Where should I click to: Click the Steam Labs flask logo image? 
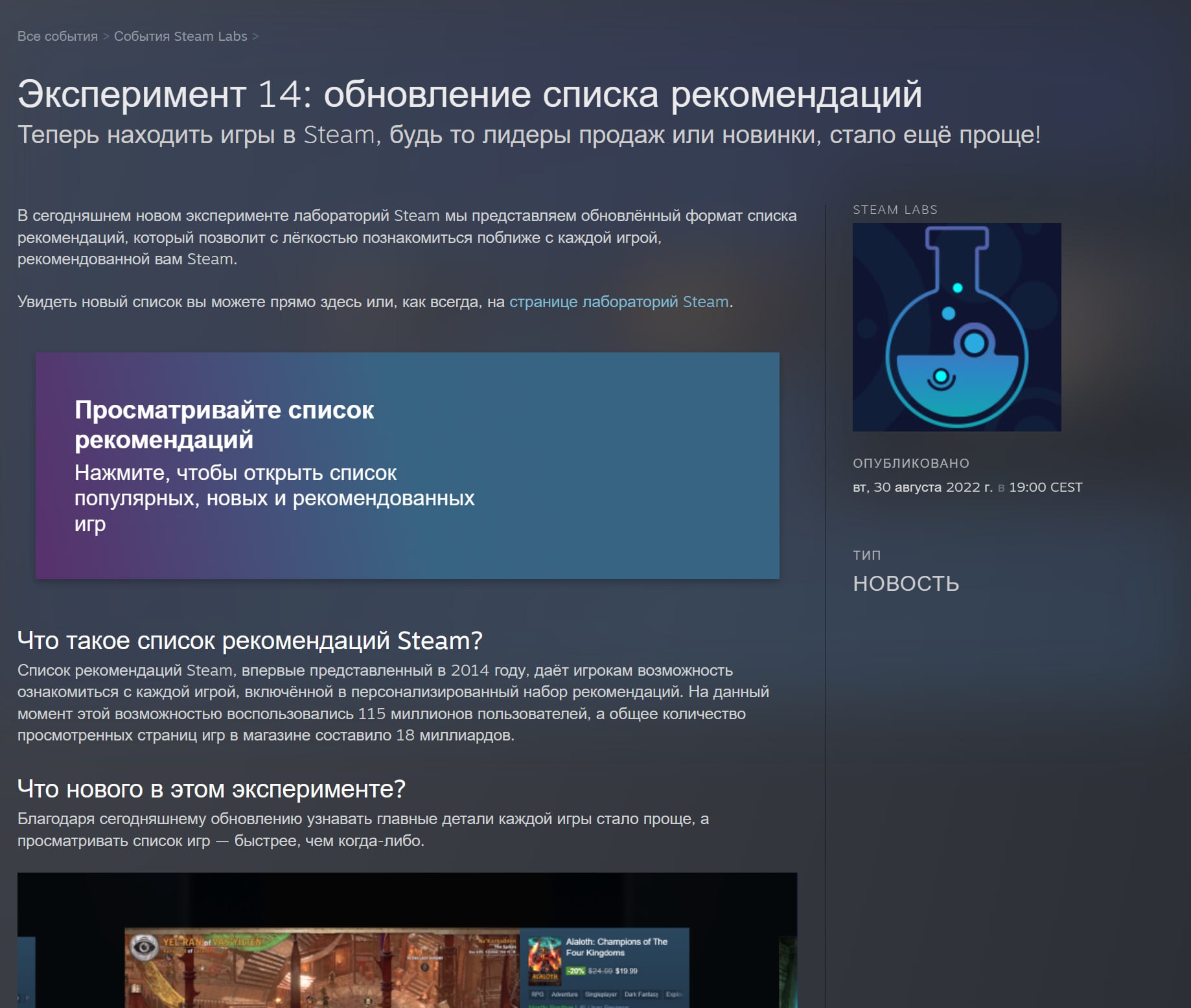coord(956,327)
